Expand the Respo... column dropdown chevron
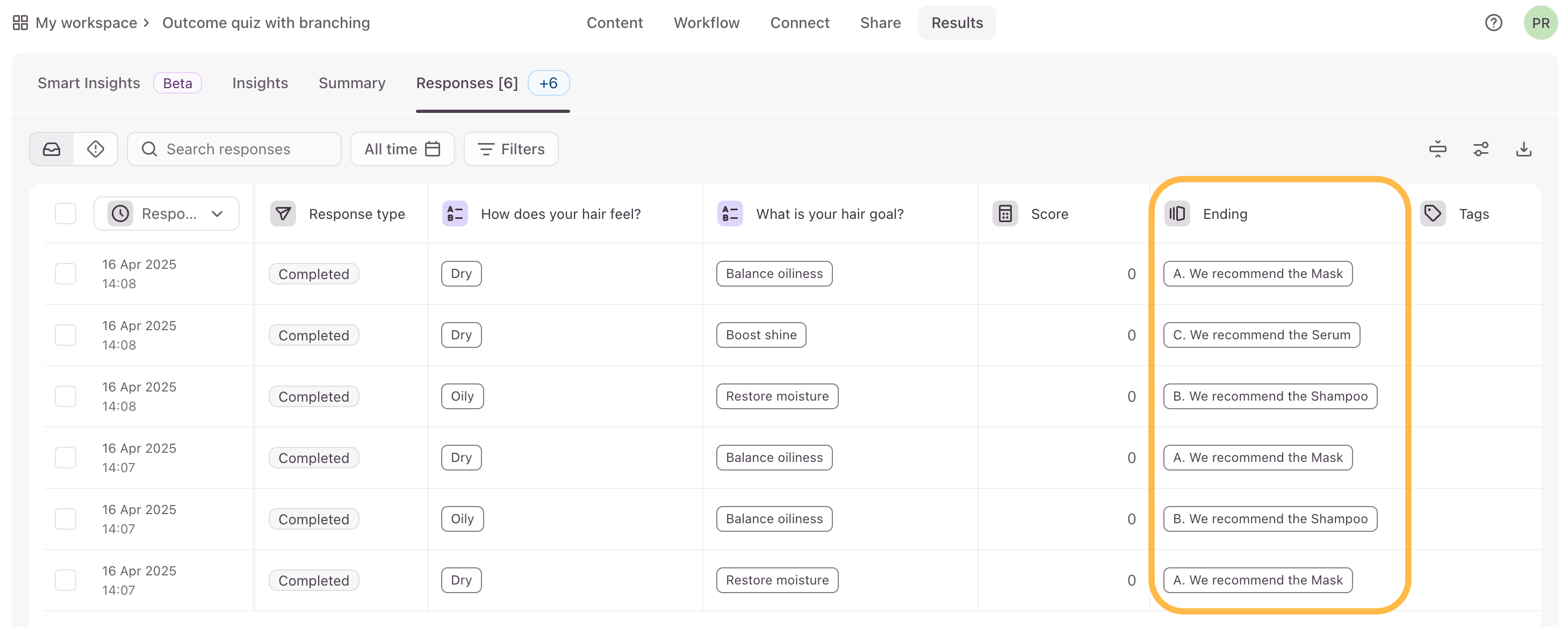Image resolution: width=1568 pixels, height=627 pixels. pos(217,214)
